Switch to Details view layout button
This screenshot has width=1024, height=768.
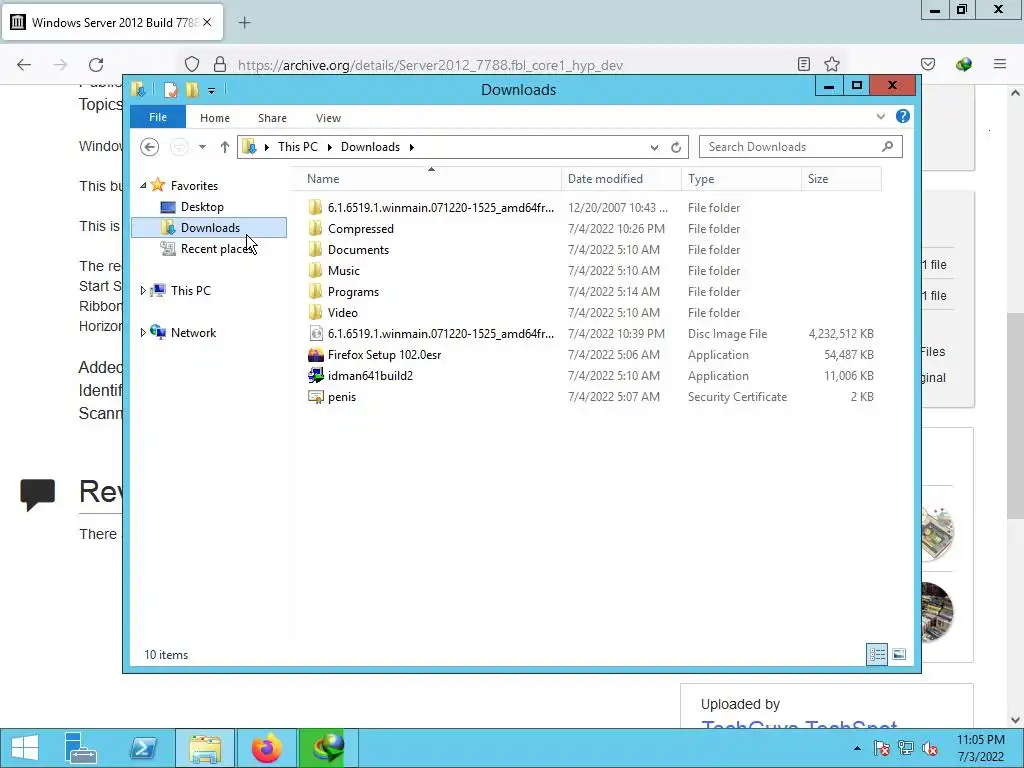click(877, 654)
